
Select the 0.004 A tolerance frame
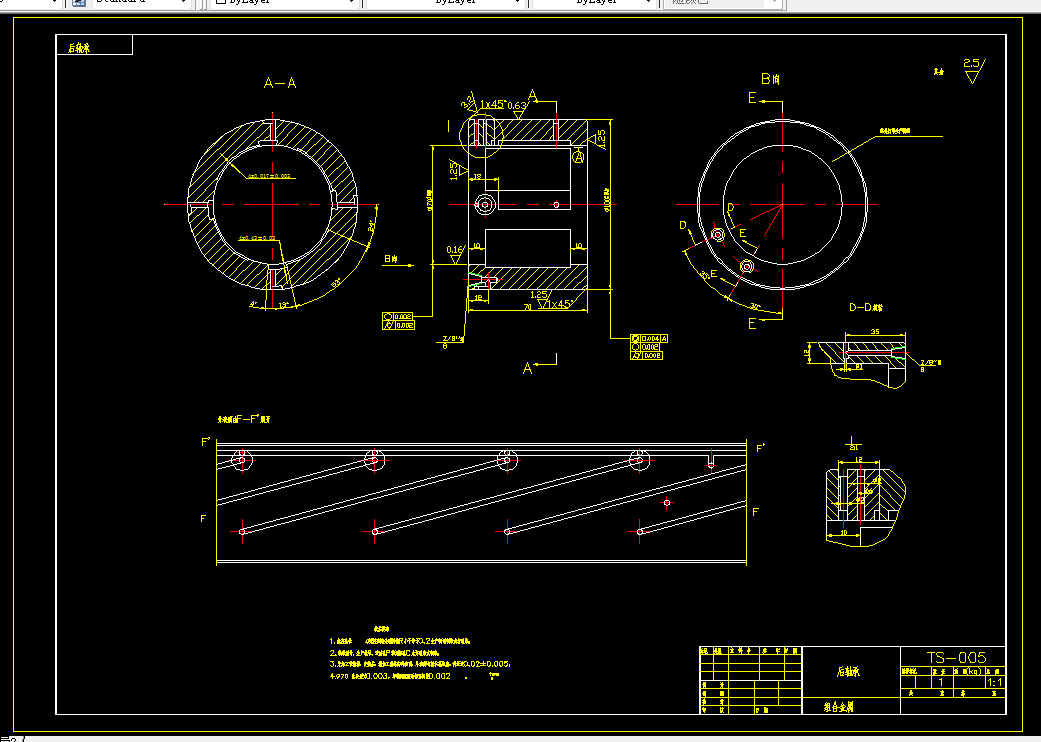tap(649, 338)
